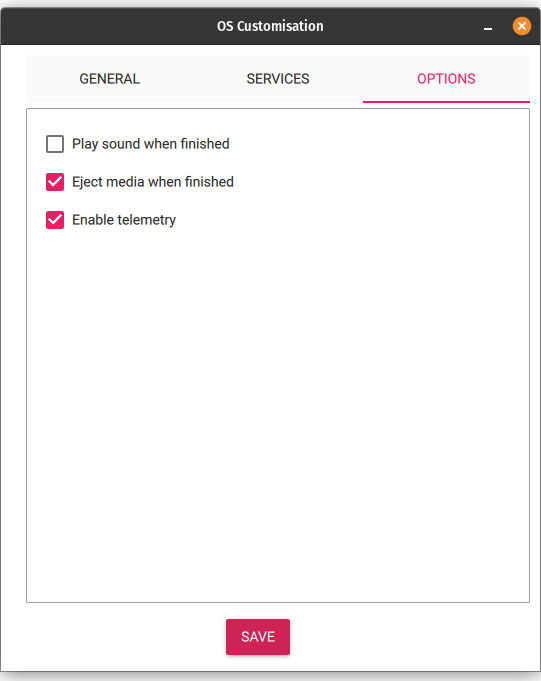Tick the Play sound when finished checkbox
The width and height of the screenshot is (541, 681).
point(55,144)
